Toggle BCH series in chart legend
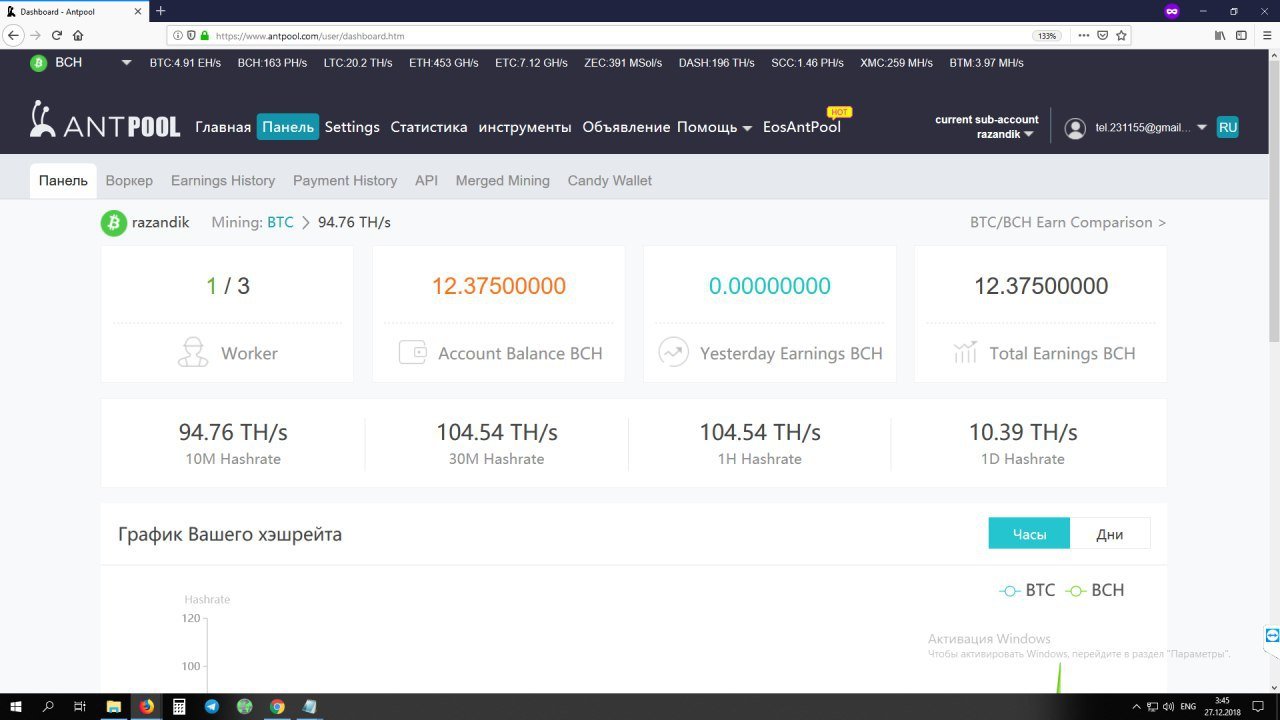 coord(1094,591)
